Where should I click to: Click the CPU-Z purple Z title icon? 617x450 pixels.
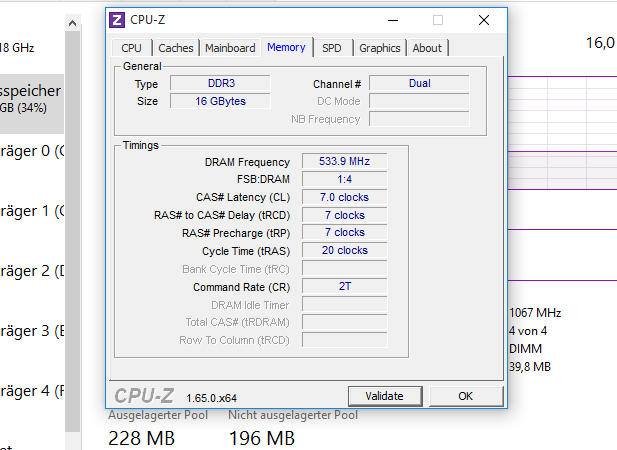pos(117,20)
